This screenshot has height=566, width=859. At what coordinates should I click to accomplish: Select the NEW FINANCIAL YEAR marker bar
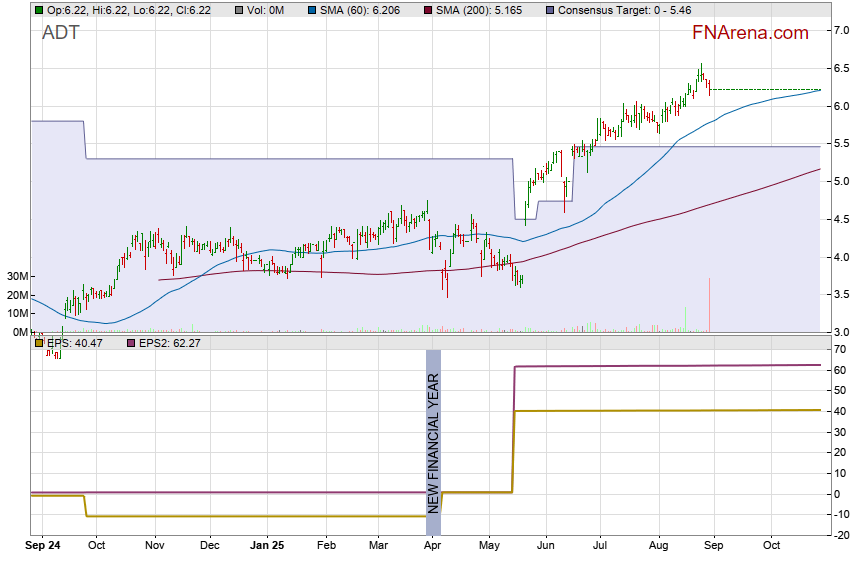point(433,432)
